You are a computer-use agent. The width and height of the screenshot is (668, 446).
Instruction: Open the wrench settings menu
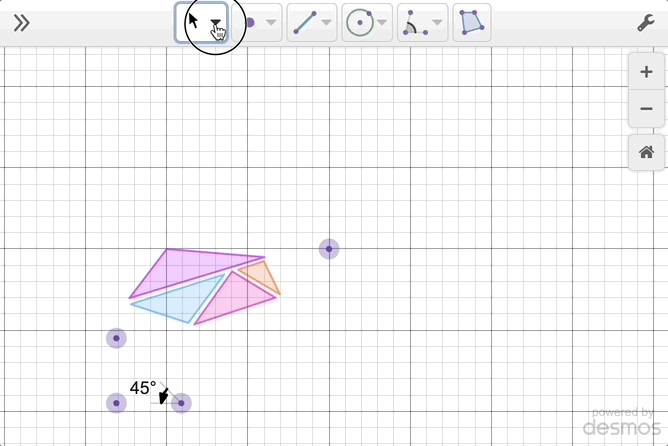(645, 23)
